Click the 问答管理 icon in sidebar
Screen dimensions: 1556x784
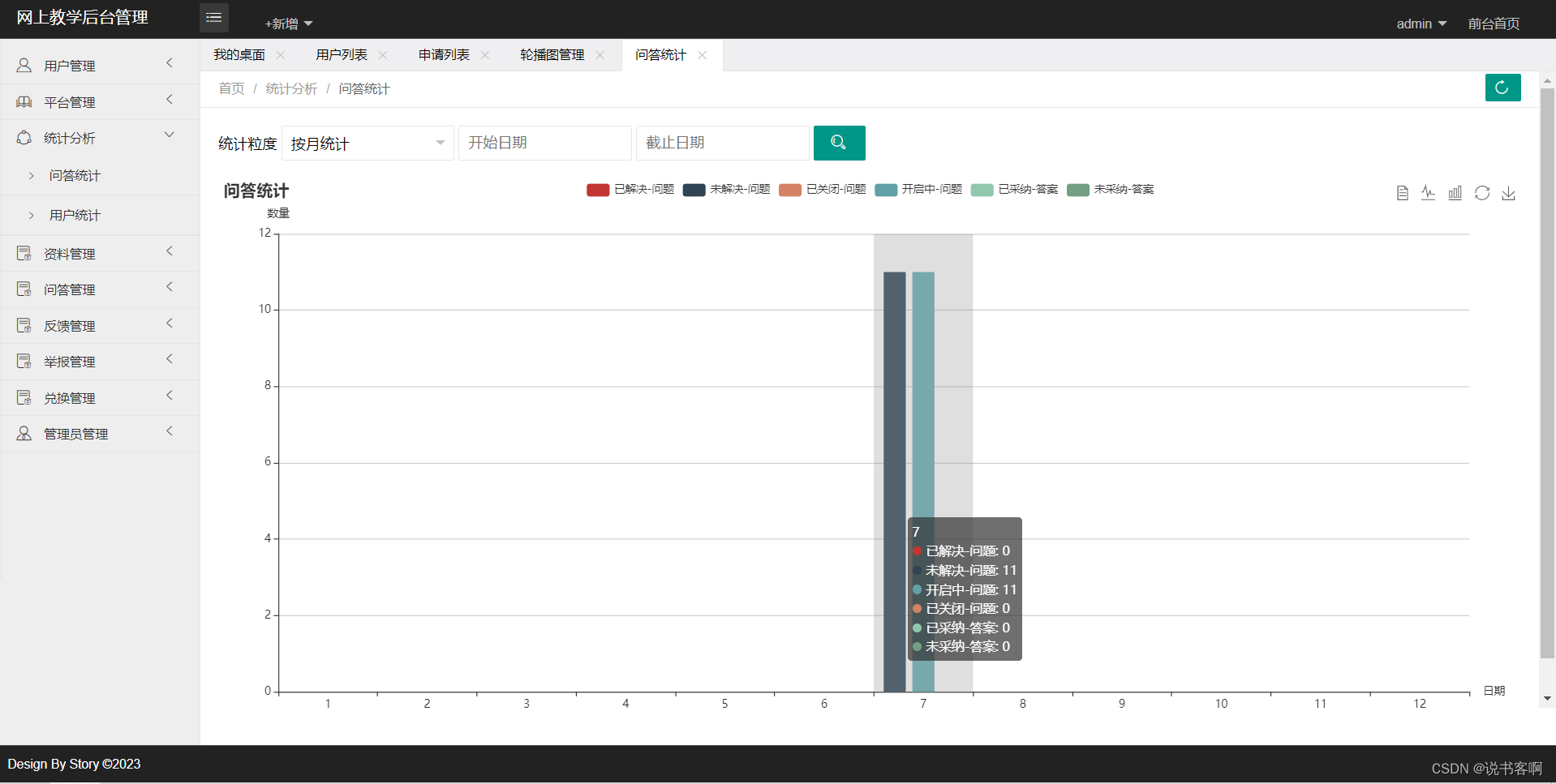click(x=24, y=289)
